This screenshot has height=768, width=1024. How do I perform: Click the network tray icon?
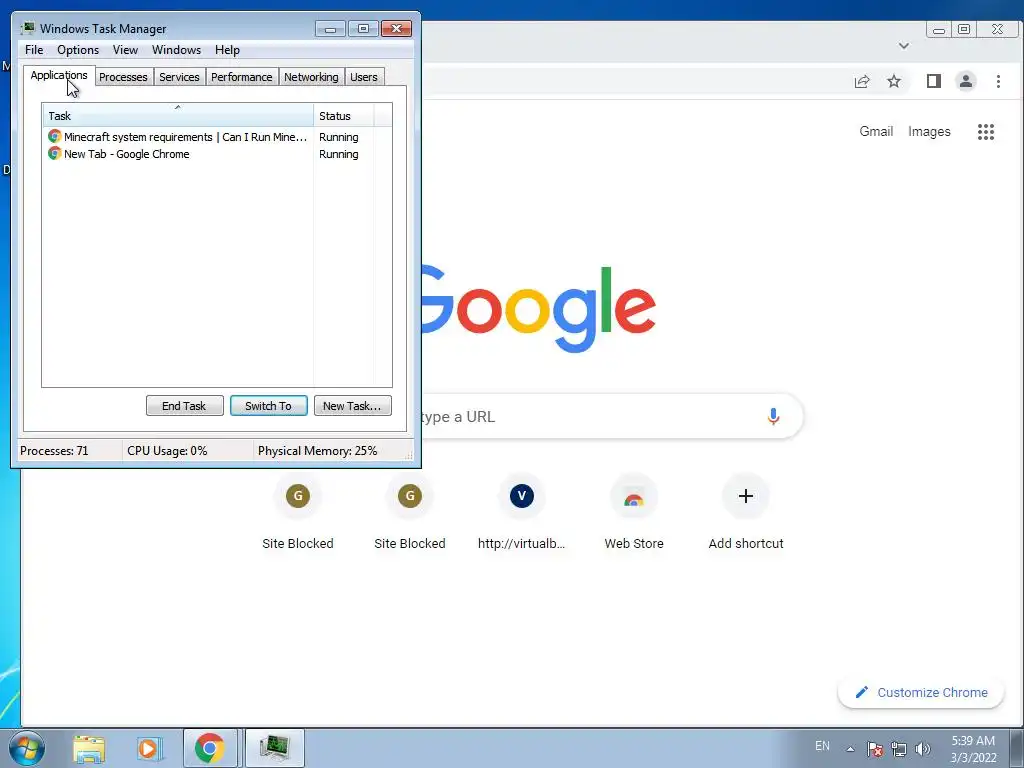(899, 749)
